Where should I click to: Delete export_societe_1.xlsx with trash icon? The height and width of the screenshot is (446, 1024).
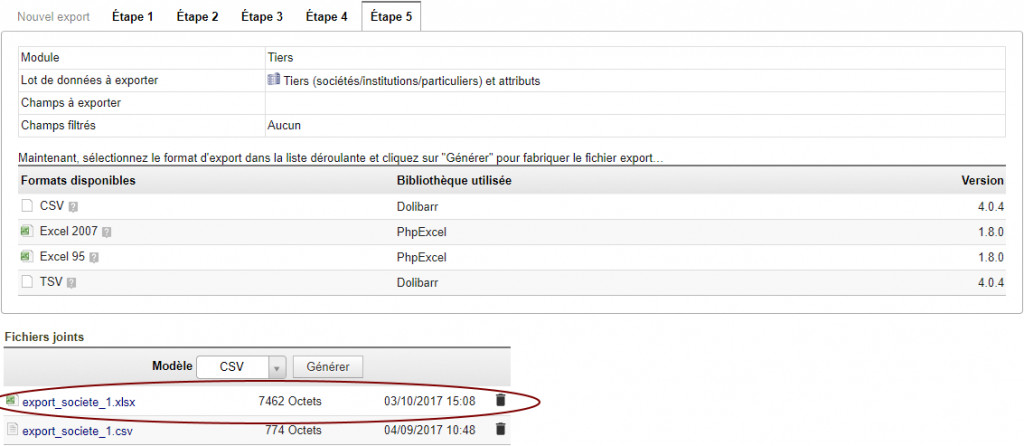click(x=500, y=400)
